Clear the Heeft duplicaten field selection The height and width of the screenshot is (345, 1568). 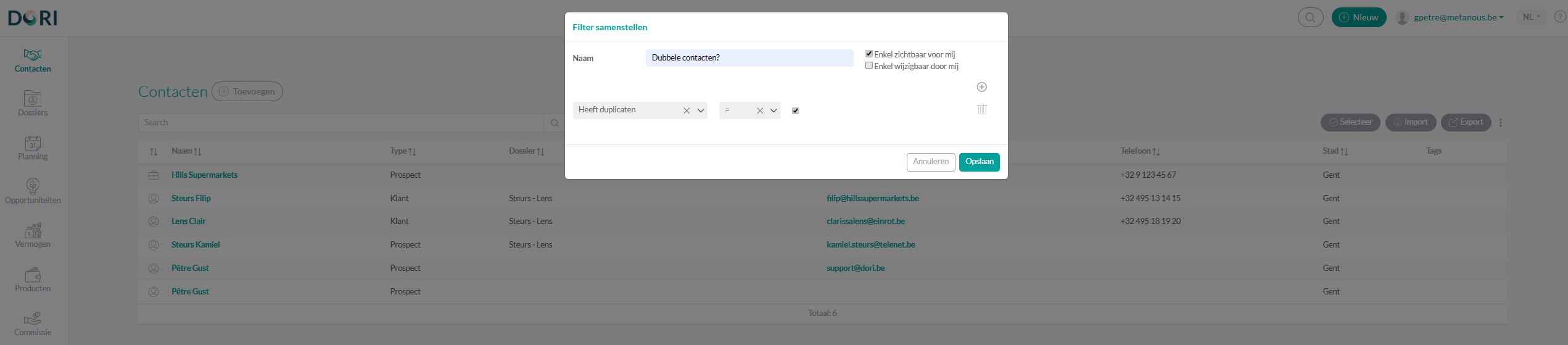[687, 110]
